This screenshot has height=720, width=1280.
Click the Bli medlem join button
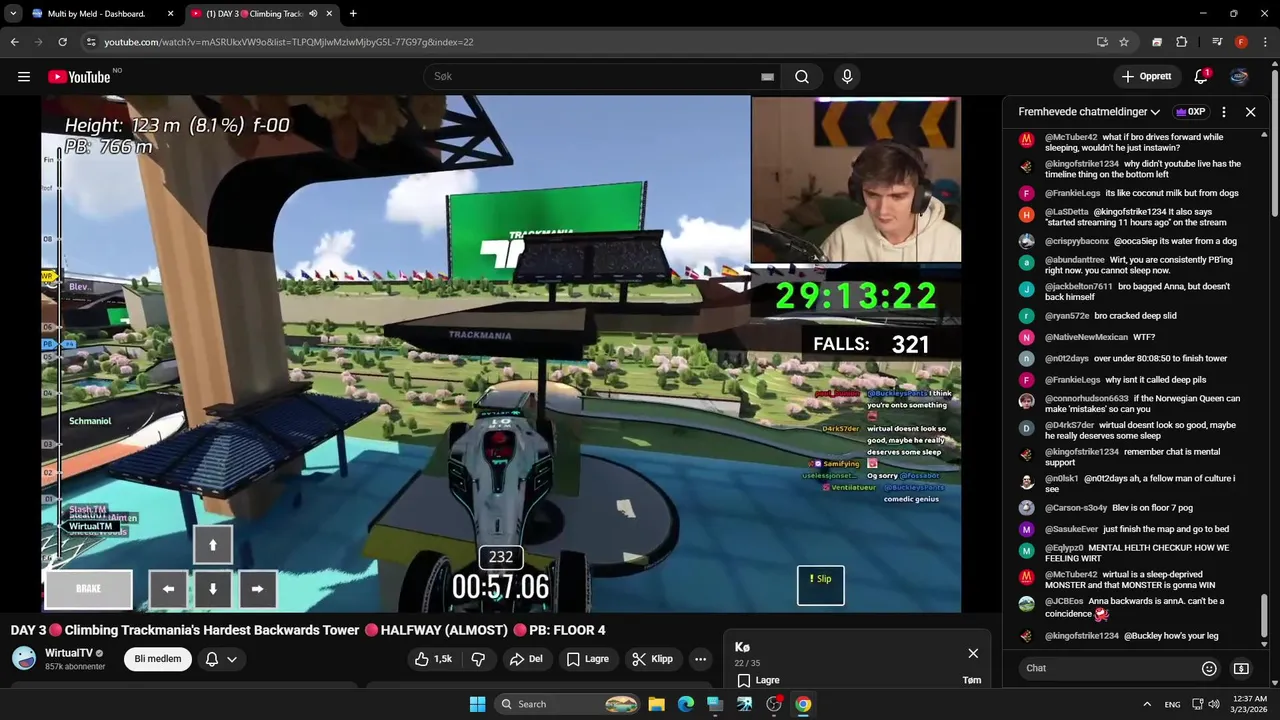pos(157,659)
